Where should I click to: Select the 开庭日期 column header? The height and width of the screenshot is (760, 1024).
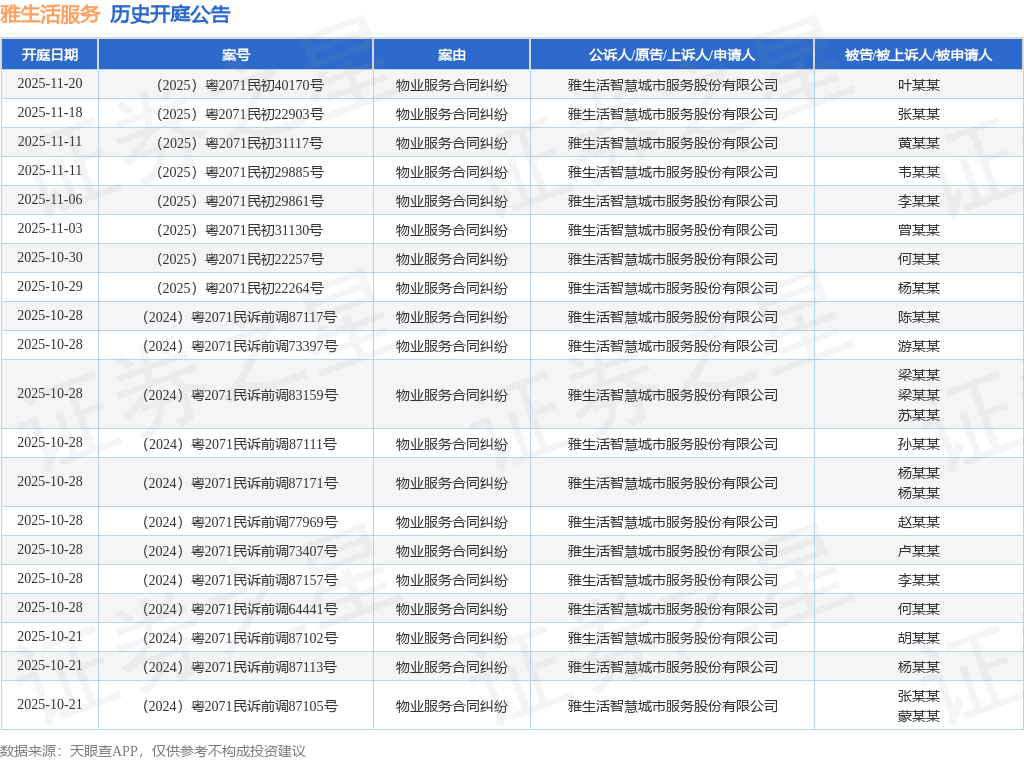pyautogui.click(x=50, y=55)
